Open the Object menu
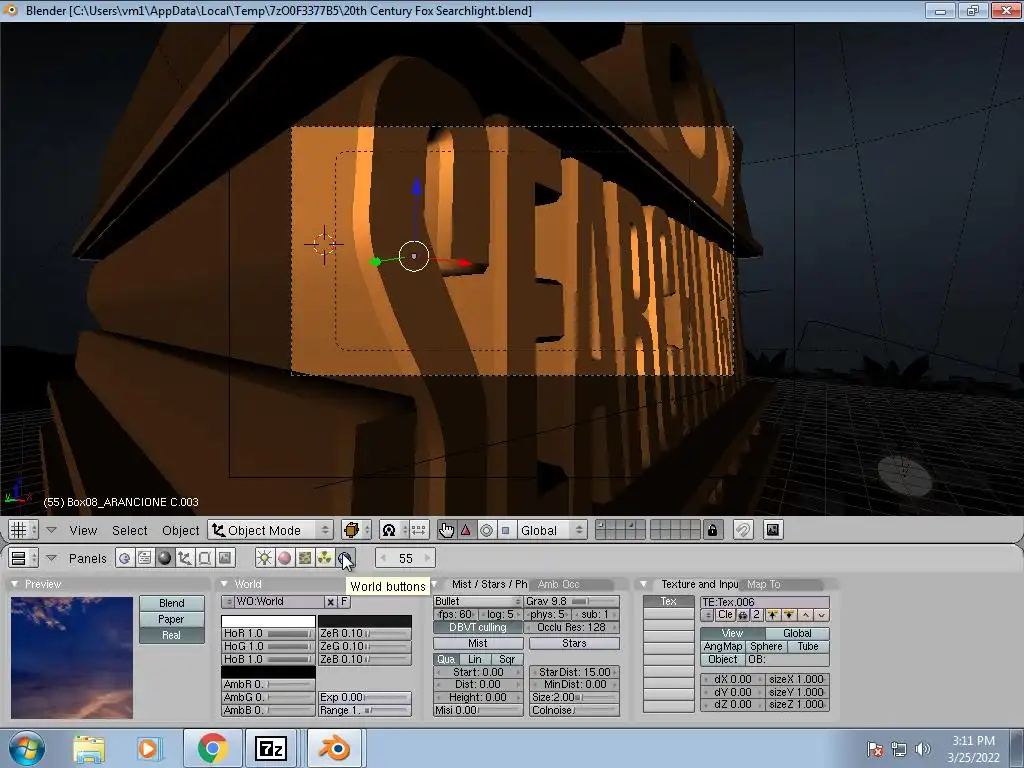The image size is (1024, 768). coord(180,530)
